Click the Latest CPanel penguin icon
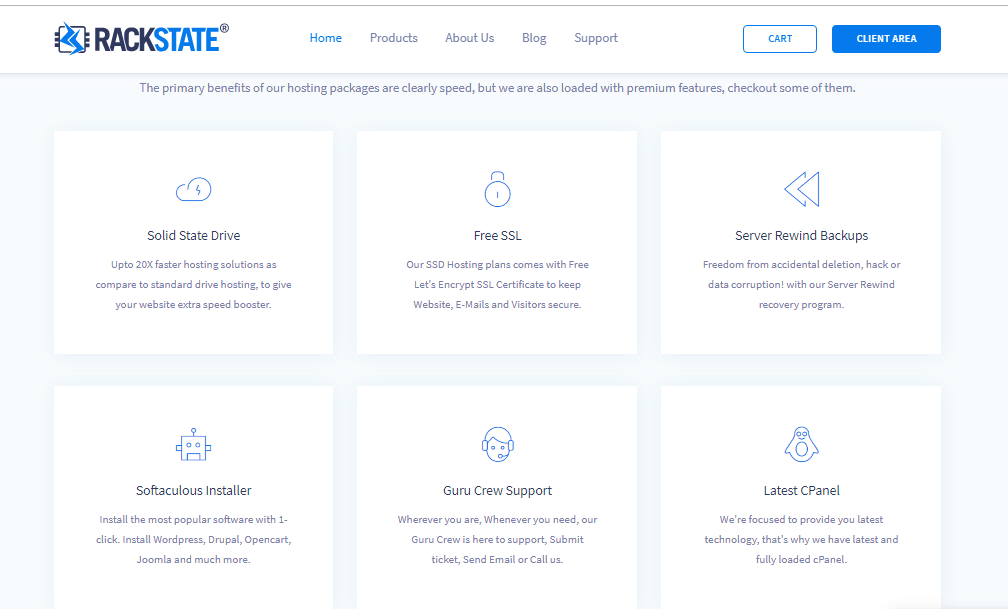The image size is (1008, 609). coord(802,444)
